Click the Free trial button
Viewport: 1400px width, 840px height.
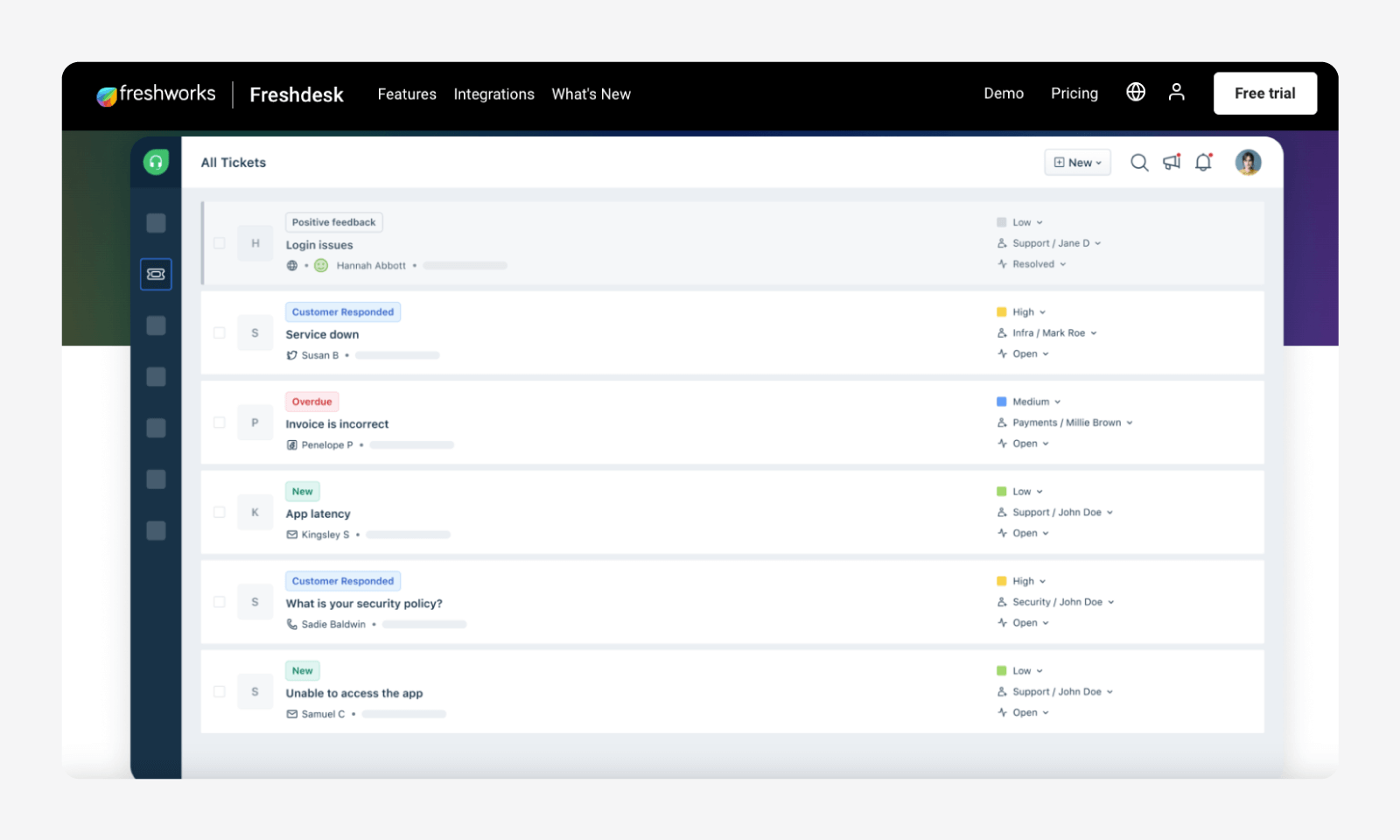pos(1264,94)
